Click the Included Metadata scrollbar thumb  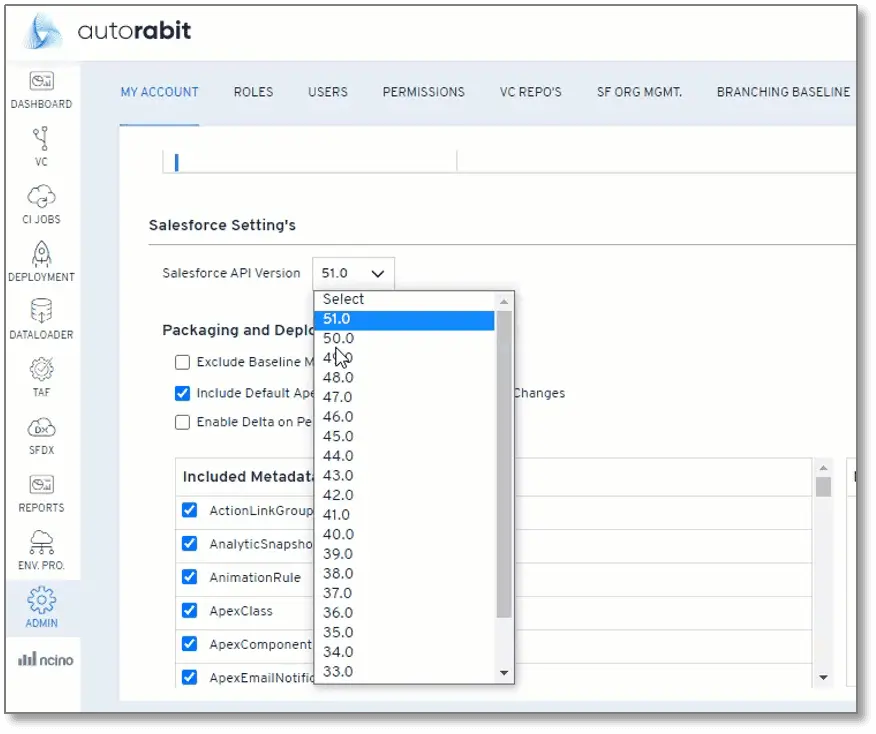823,487
